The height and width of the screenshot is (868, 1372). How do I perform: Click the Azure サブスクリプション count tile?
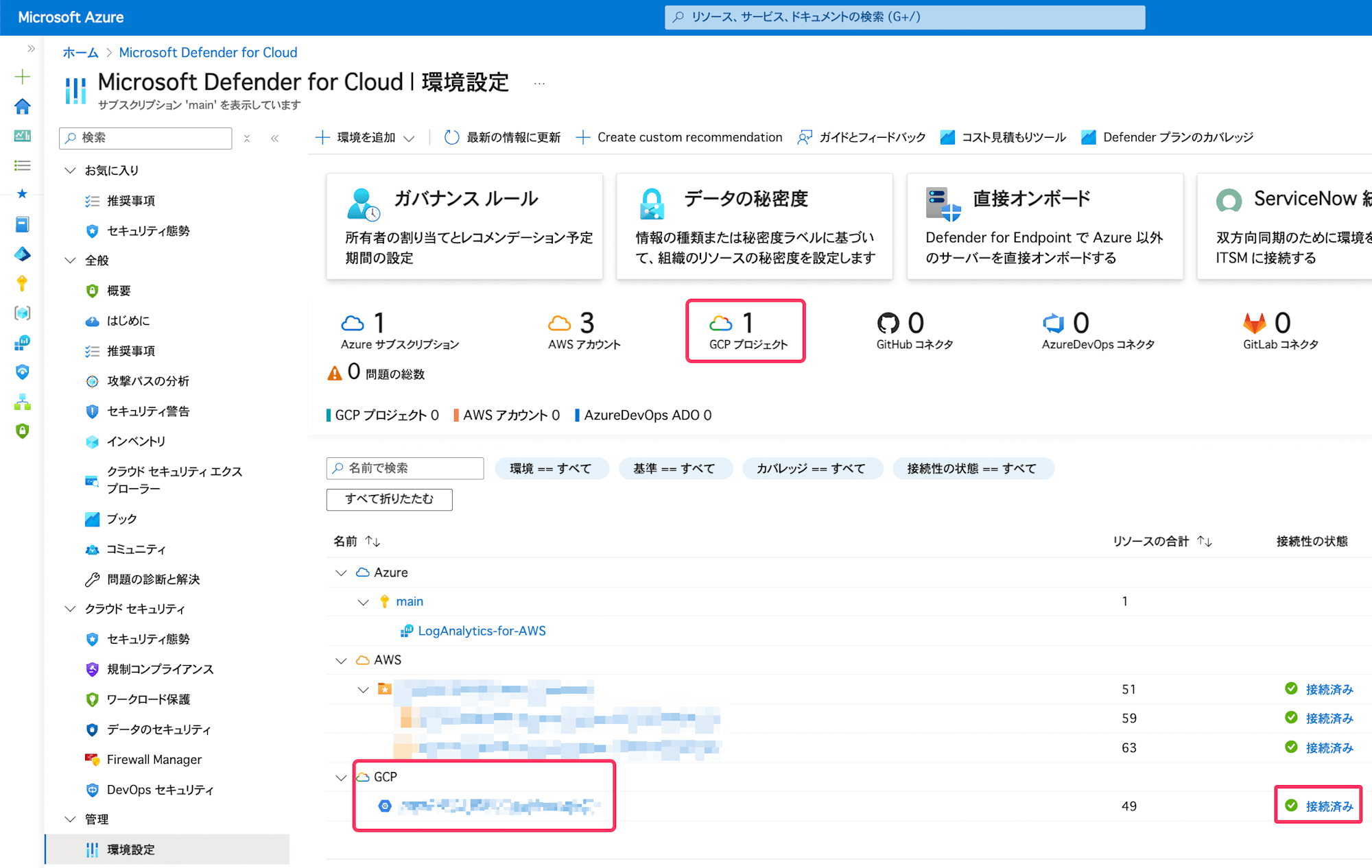coord(400,330)
